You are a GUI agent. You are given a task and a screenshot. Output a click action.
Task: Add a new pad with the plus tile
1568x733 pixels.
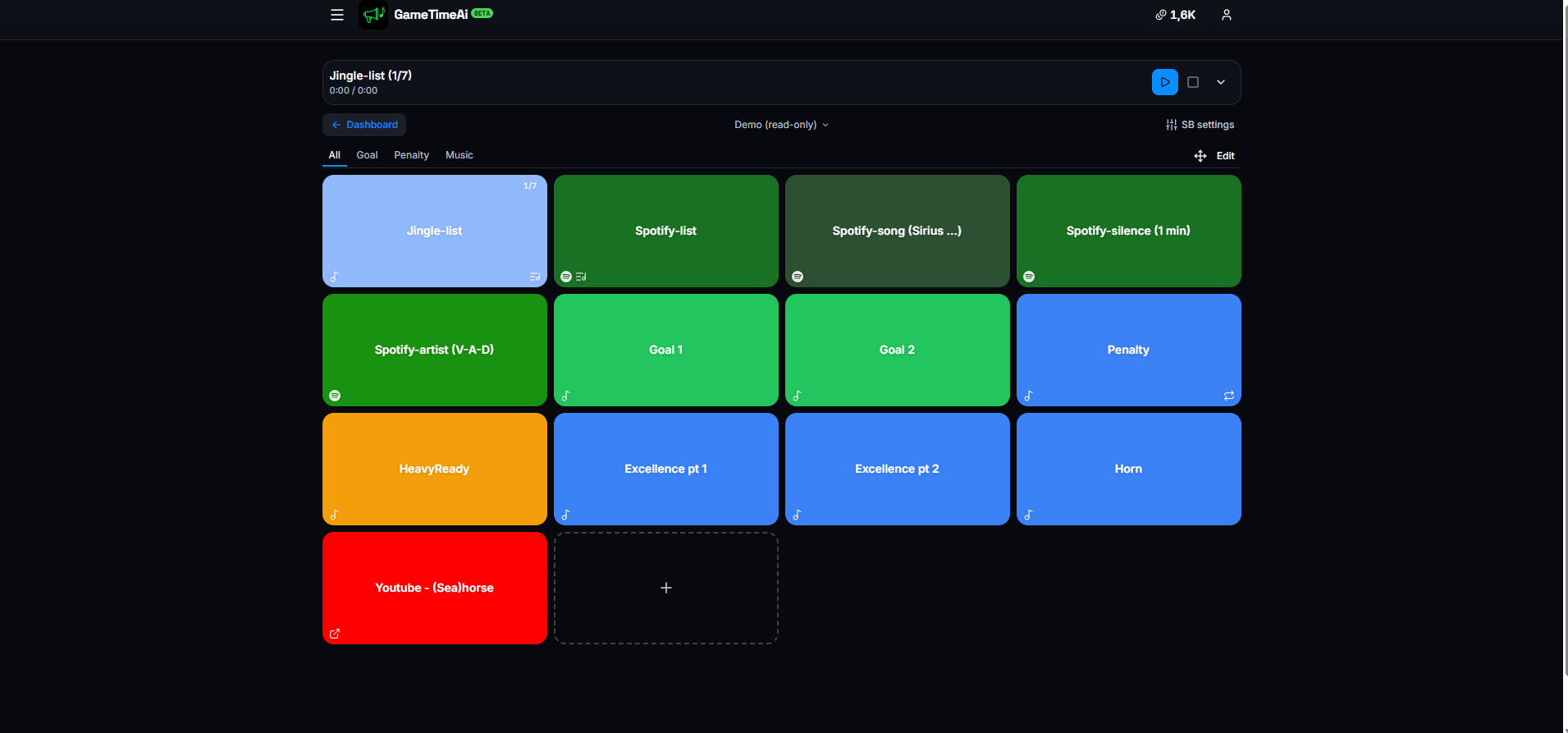[666, 588]
